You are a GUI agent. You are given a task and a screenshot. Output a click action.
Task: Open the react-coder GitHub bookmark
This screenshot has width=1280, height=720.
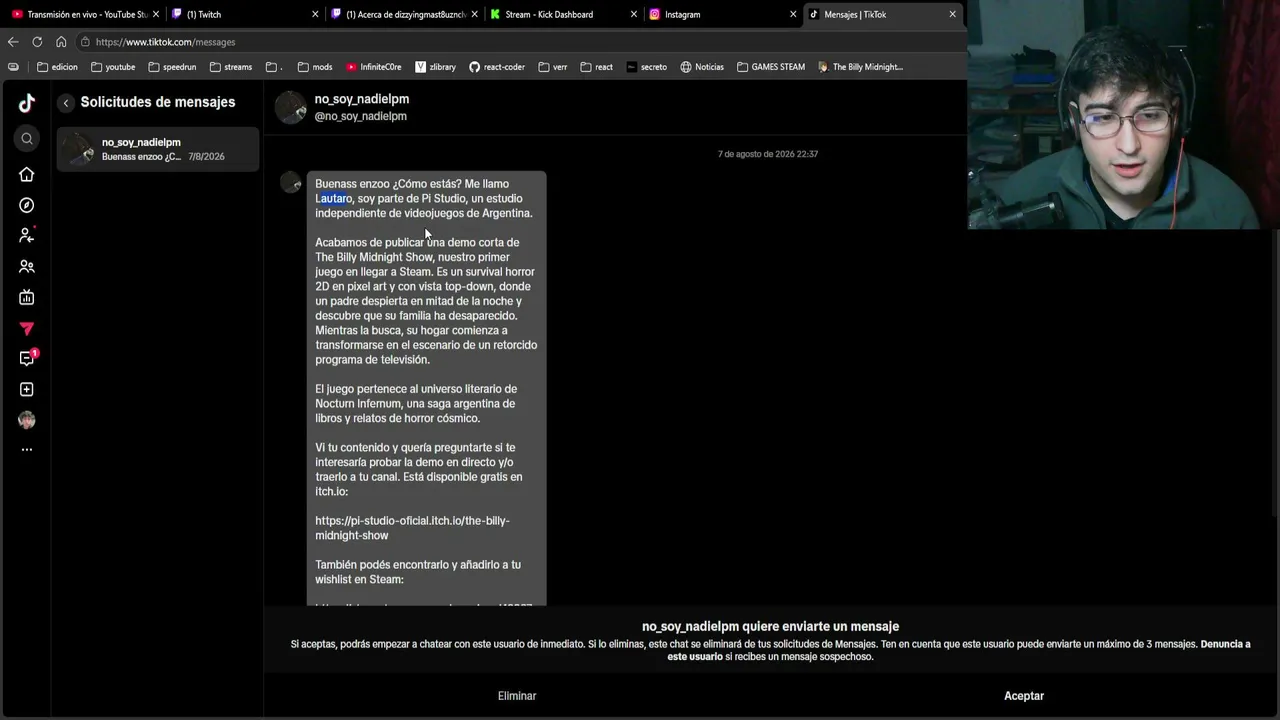click(x=497, y=67)
